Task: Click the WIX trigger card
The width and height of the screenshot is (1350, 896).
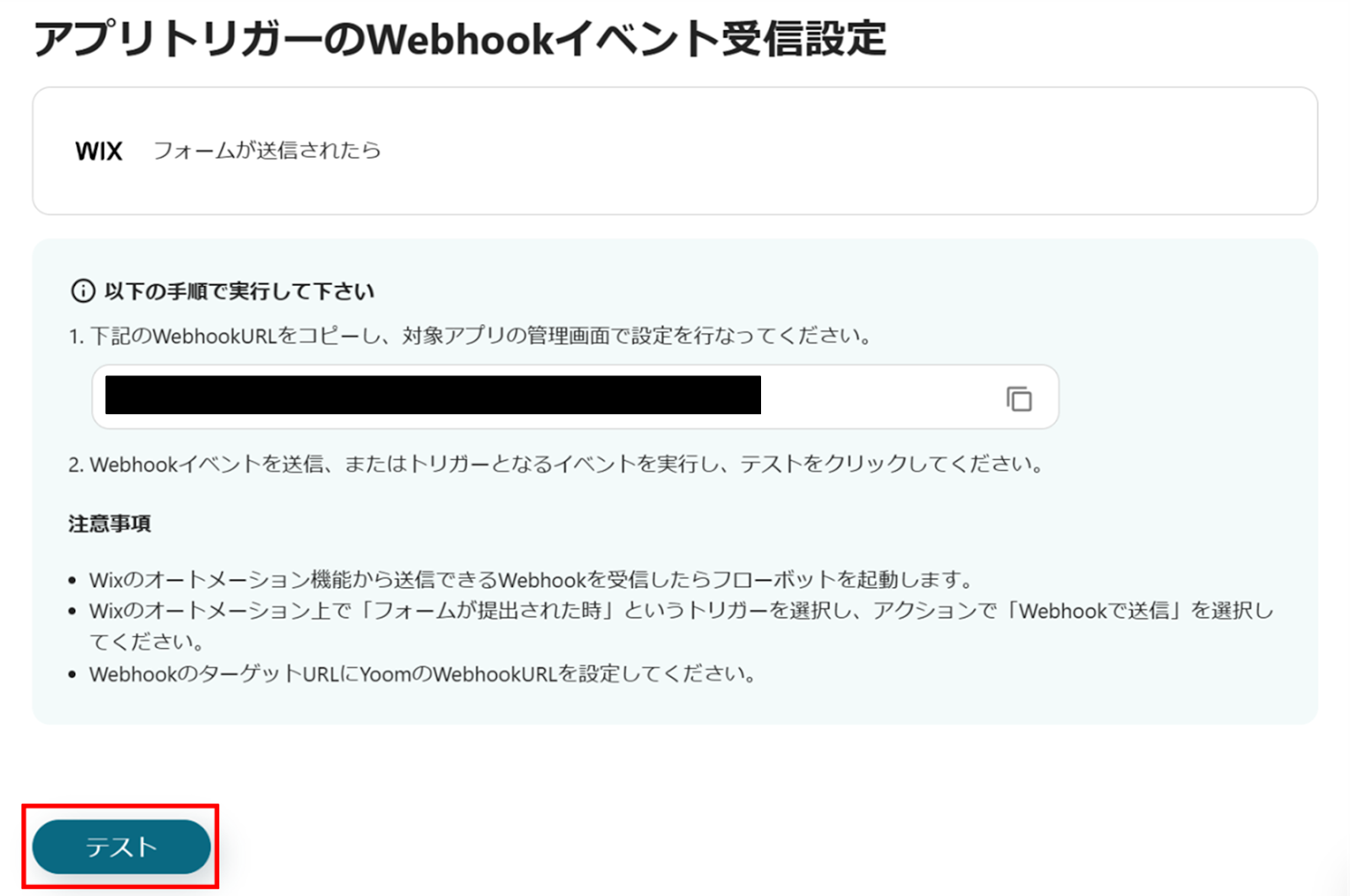Action: (675, 151)
